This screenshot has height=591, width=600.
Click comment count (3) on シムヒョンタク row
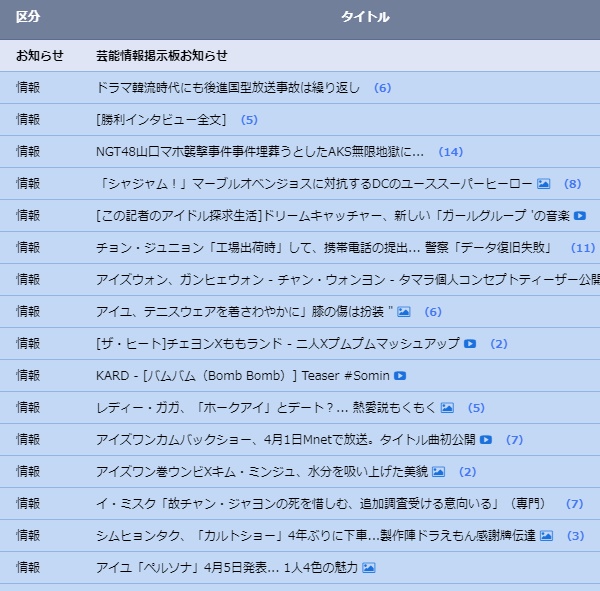(x=576, y=536)
